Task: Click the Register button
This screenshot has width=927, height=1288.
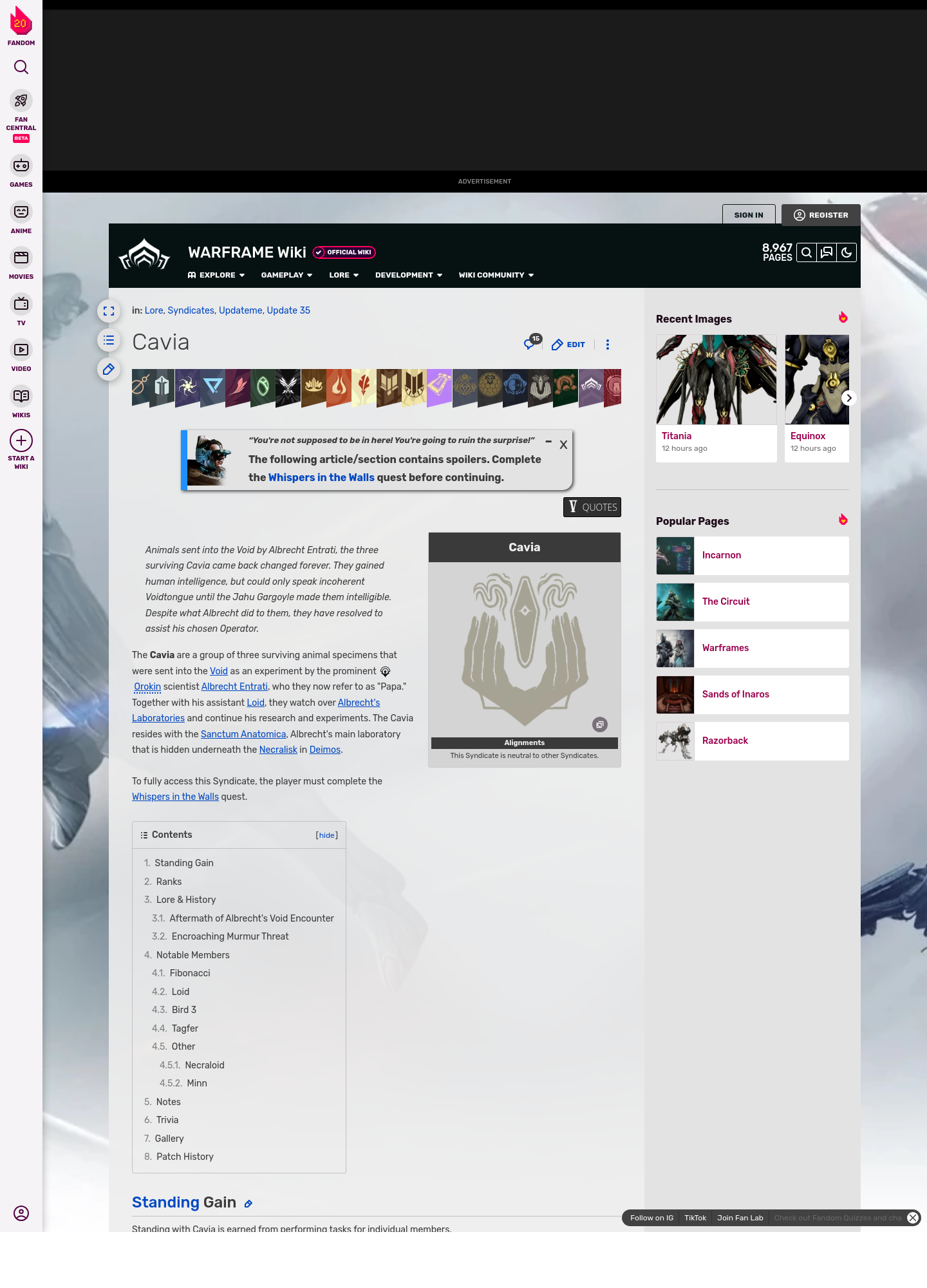Action: pos(821,215)
